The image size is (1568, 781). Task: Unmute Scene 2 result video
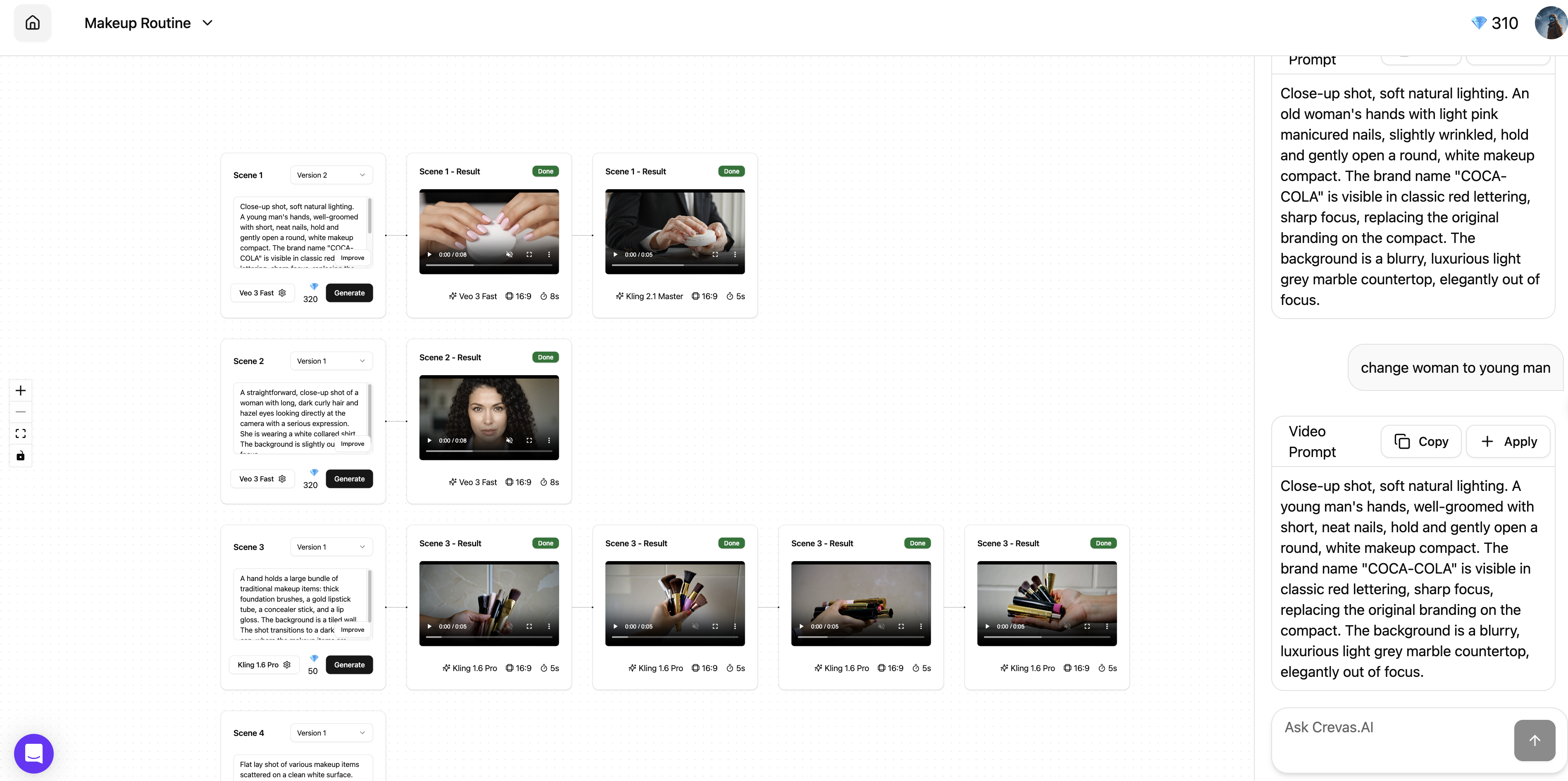(510, 441)
